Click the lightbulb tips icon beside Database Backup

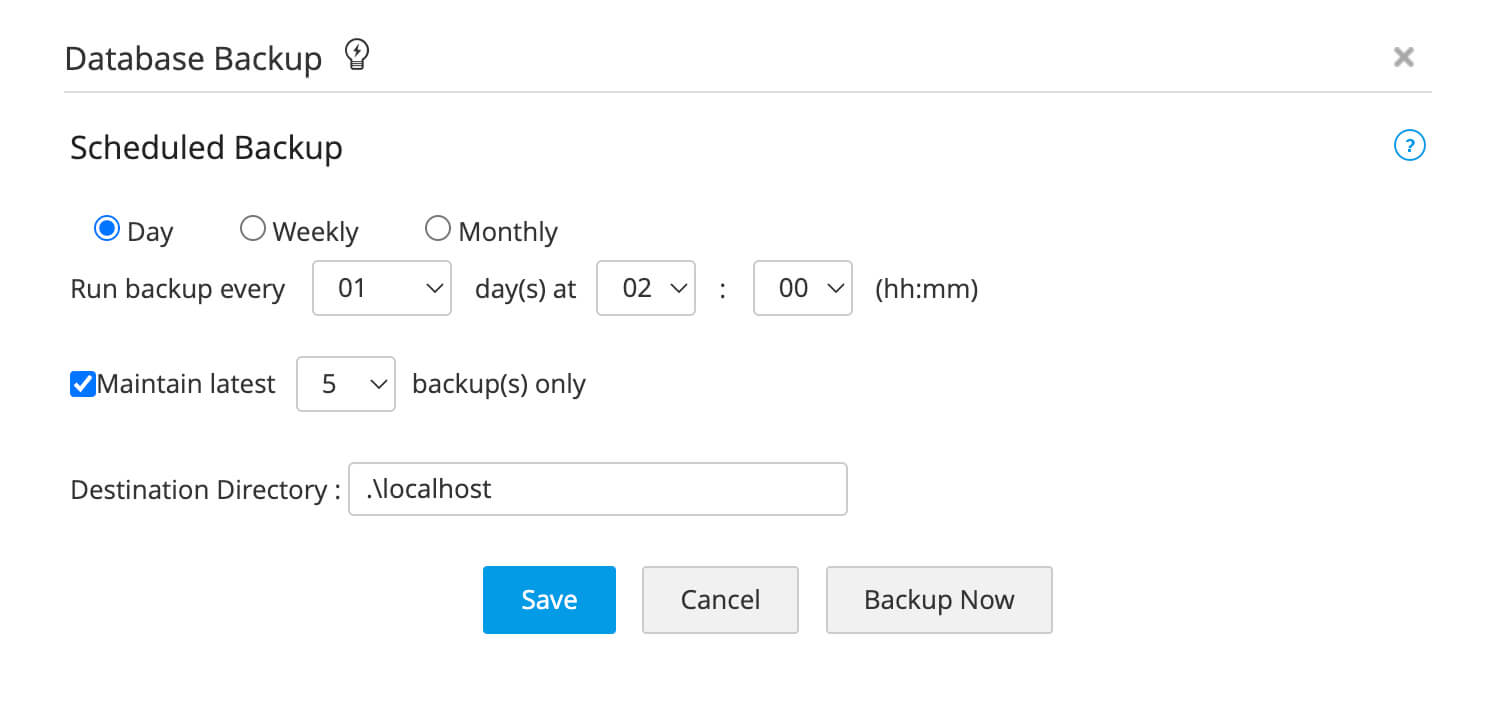(x=356, y=56)
